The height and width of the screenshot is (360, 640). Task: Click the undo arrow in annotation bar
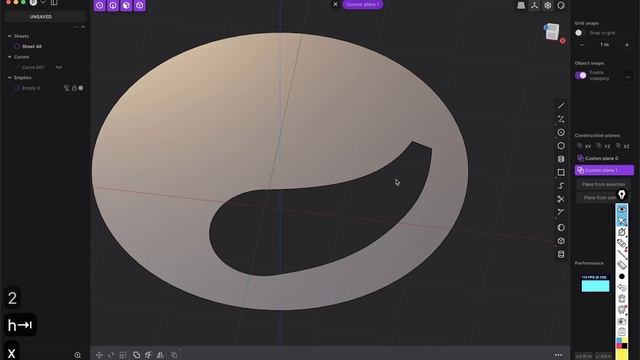[x=622, y=287]
